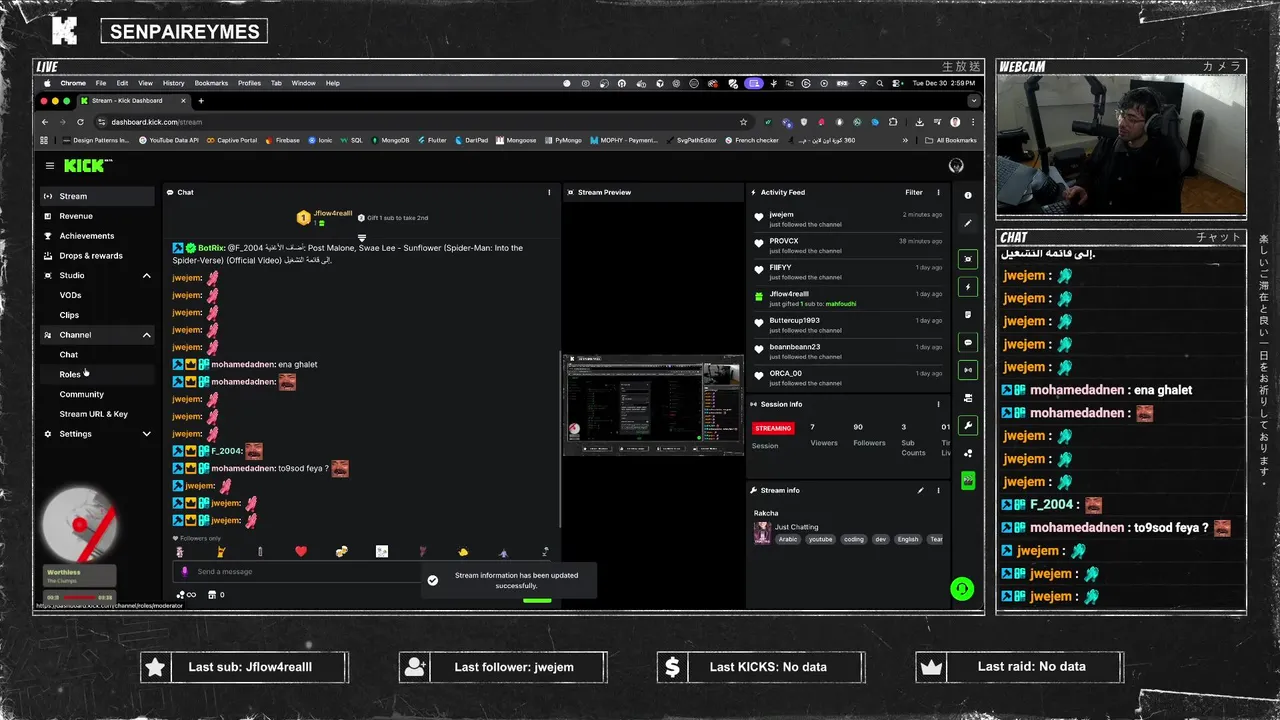1280x720 pixels.
Task: Reload the page in Chrome
Action: tap(80, 122)
